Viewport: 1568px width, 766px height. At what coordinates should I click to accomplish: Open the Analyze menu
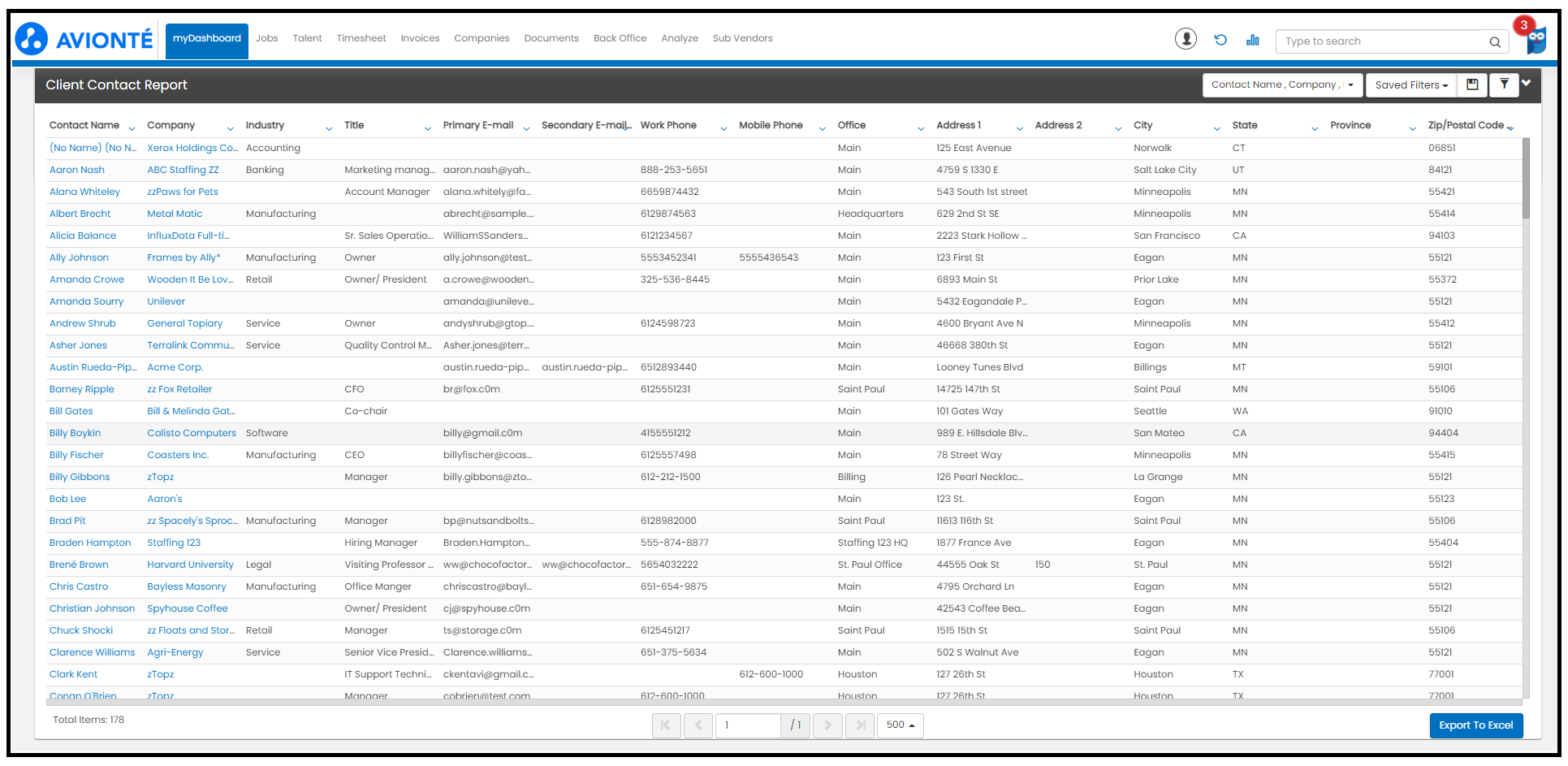pyautogui.click(x=680, y=38)
